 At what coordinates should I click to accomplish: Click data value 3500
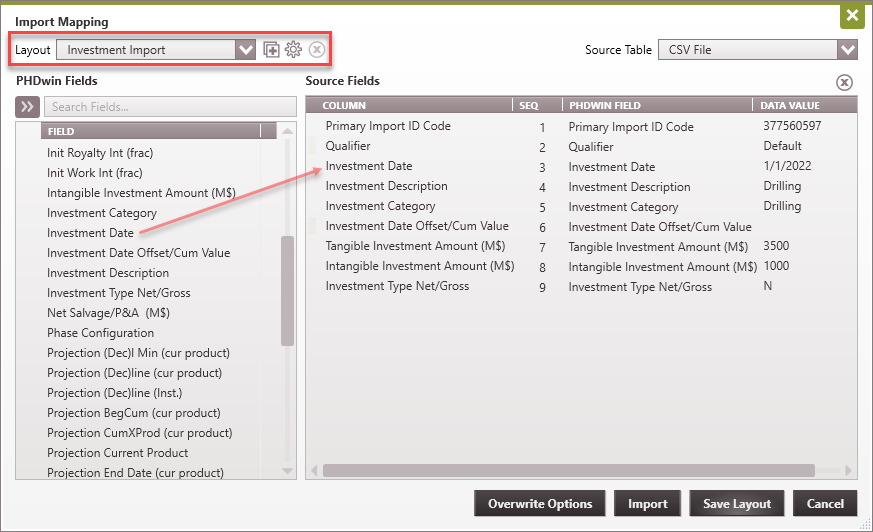(776, 246)
